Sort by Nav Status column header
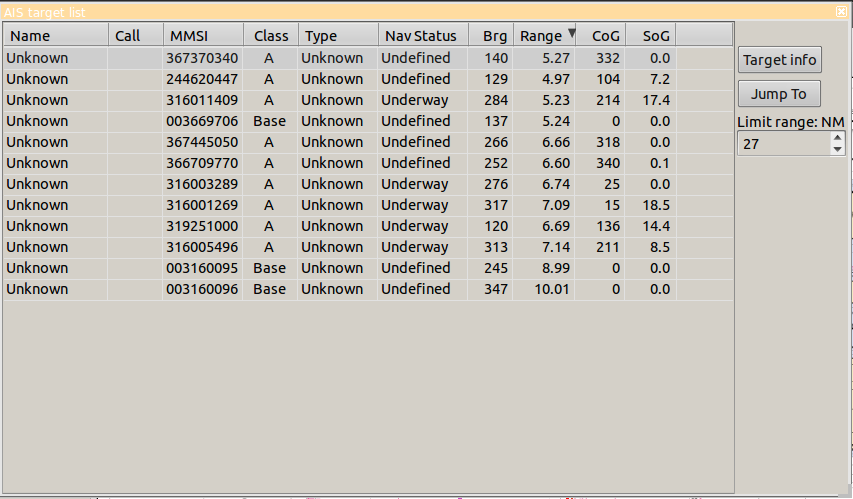Viewport: 853px width, 499px height. point(422,36)
